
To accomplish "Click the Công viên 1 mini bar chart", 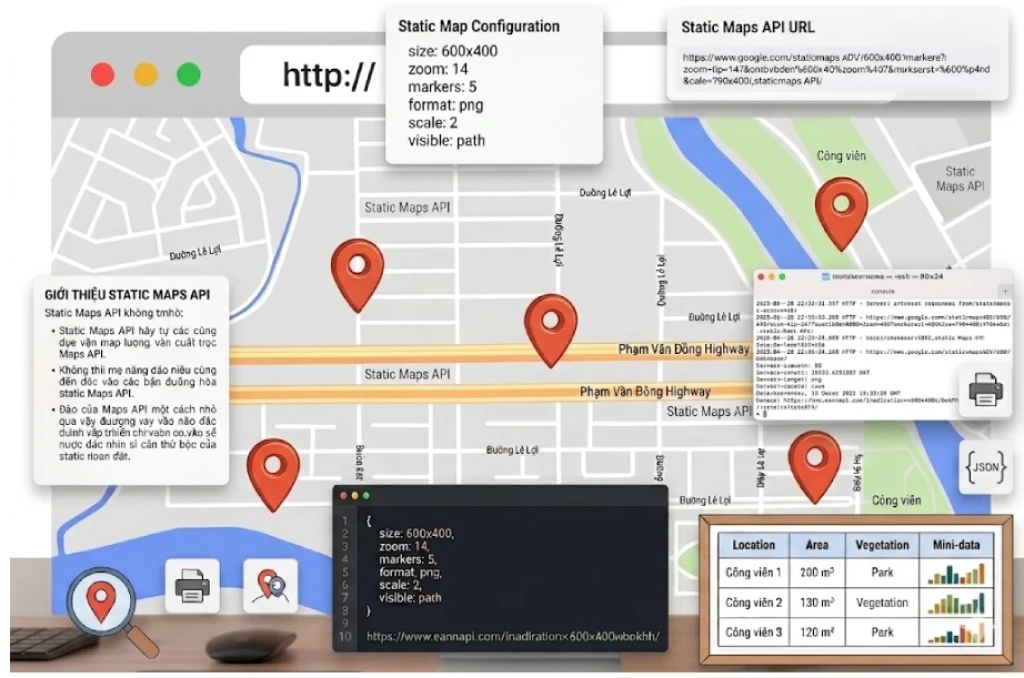I will point(956,573).
